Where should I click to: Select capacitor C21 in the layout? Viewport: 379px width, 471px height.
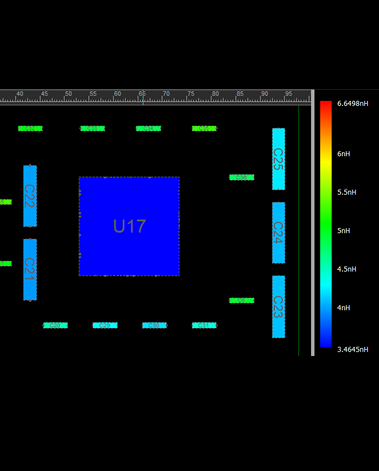[30, 270]
